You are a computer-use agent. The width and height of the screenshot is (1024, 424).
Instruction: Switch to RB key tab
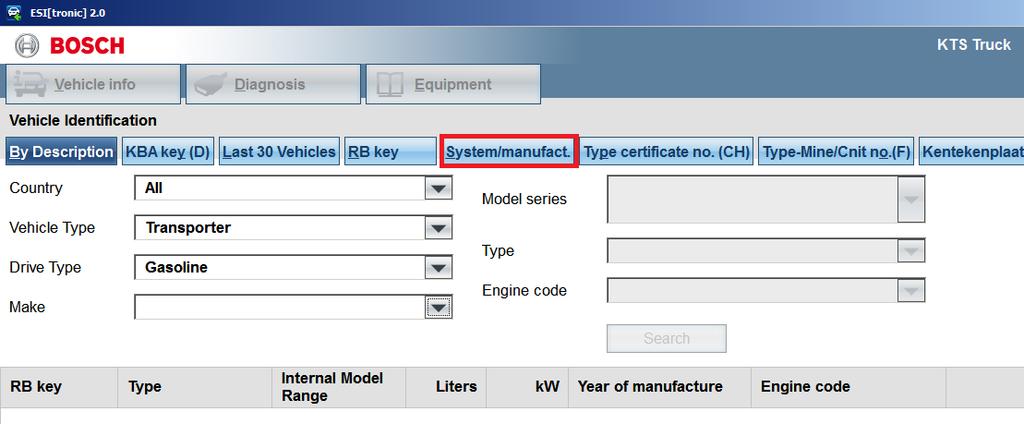(391, 152)
